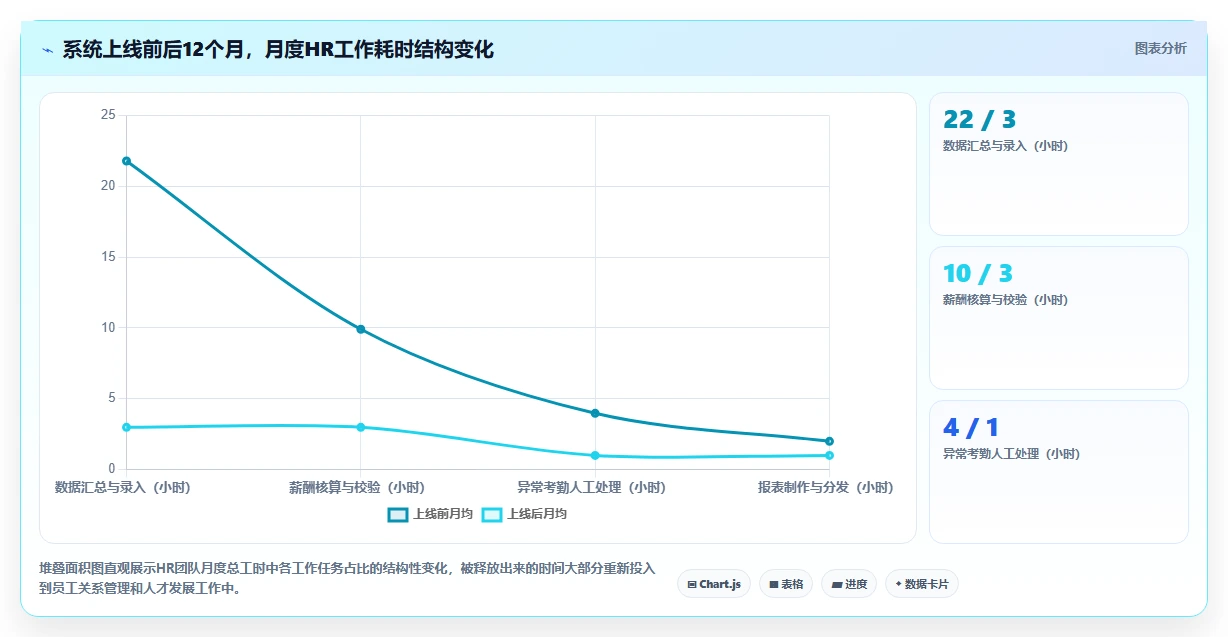Click the 上线前 data point for 薪酬核算与校验
The image size is (1228, 637).
click(x=361, y=329)
